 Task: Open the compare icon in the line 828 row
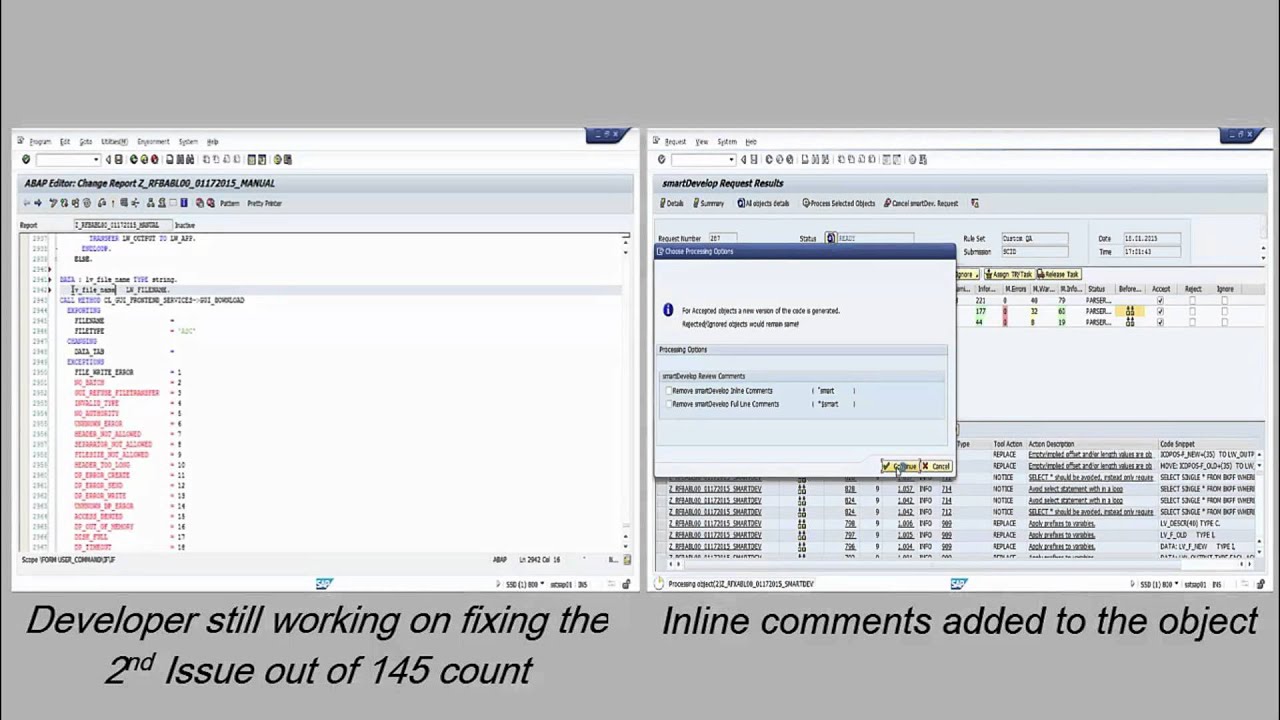pos(802,489)
